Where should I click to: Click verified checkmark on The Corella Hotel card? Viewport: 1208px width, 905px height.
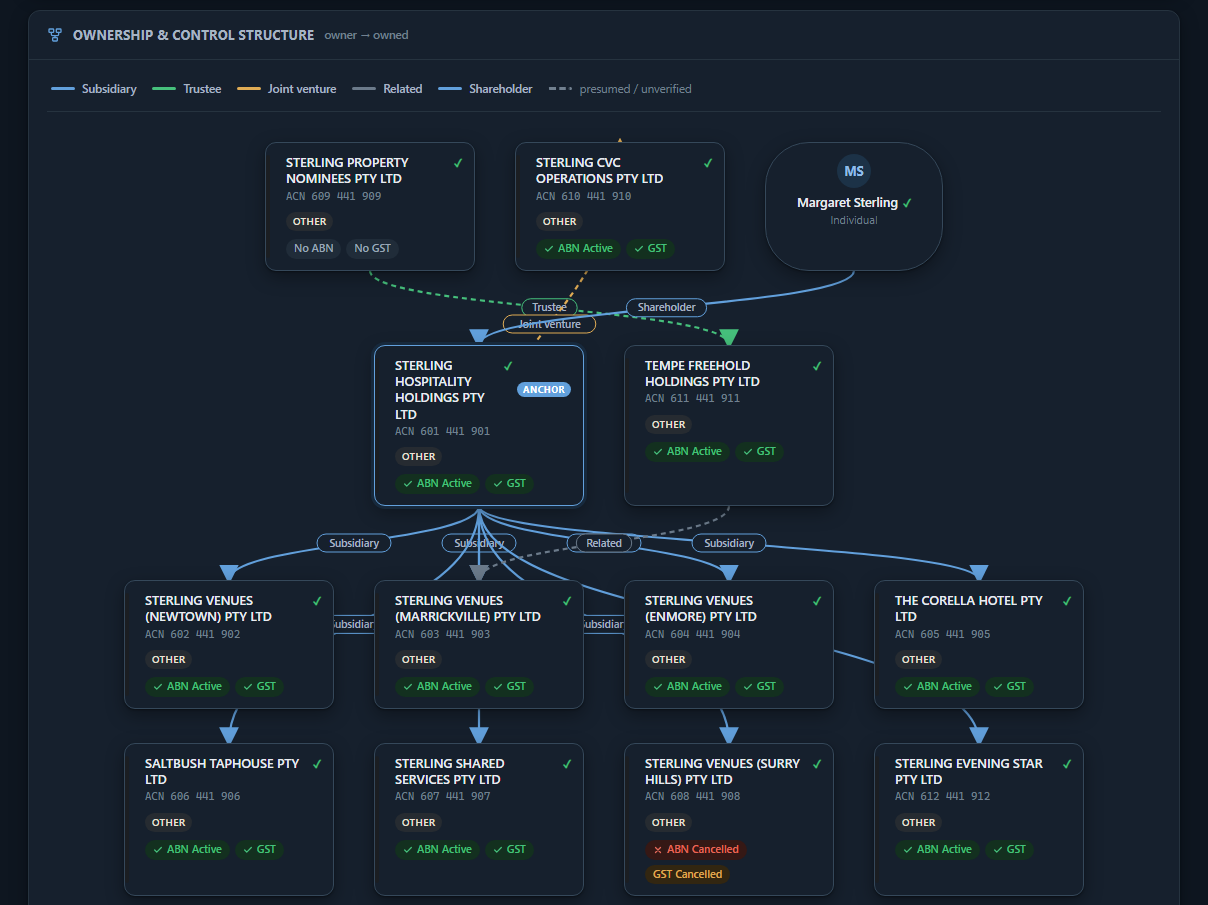(1066, 601)
